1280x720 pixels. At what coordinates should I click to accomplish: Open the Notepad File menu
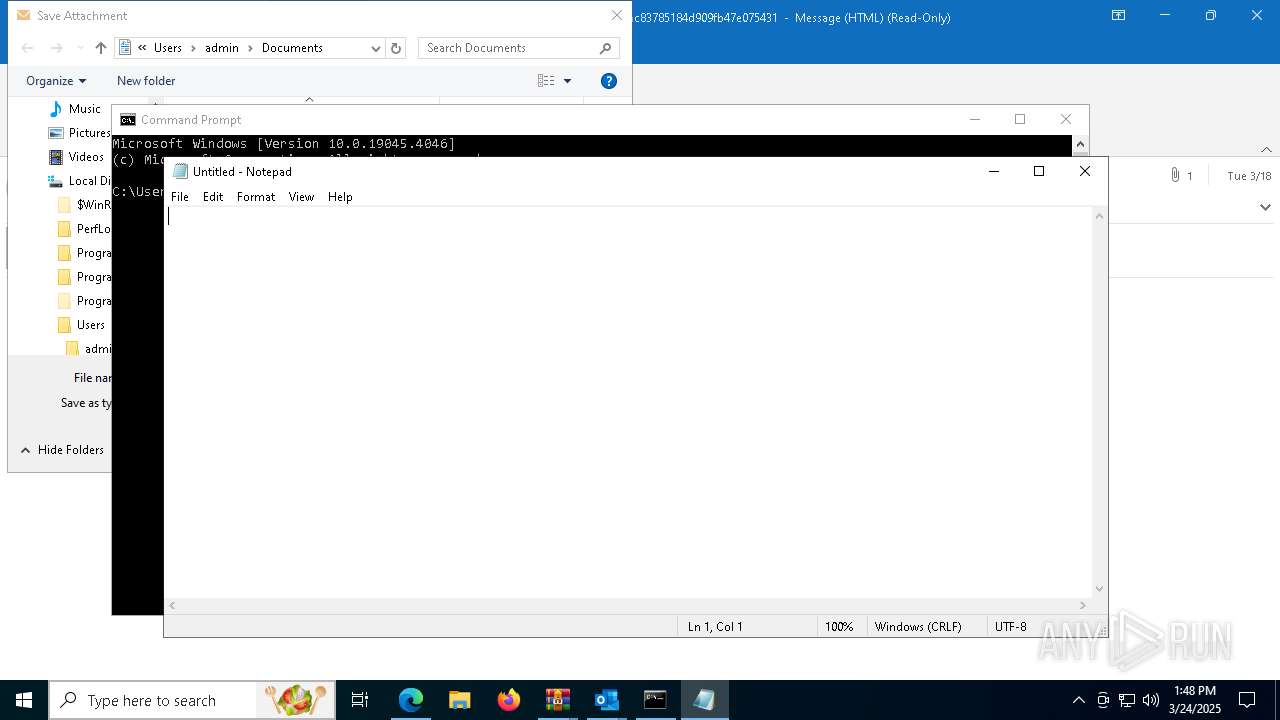[x=180, y=197]
